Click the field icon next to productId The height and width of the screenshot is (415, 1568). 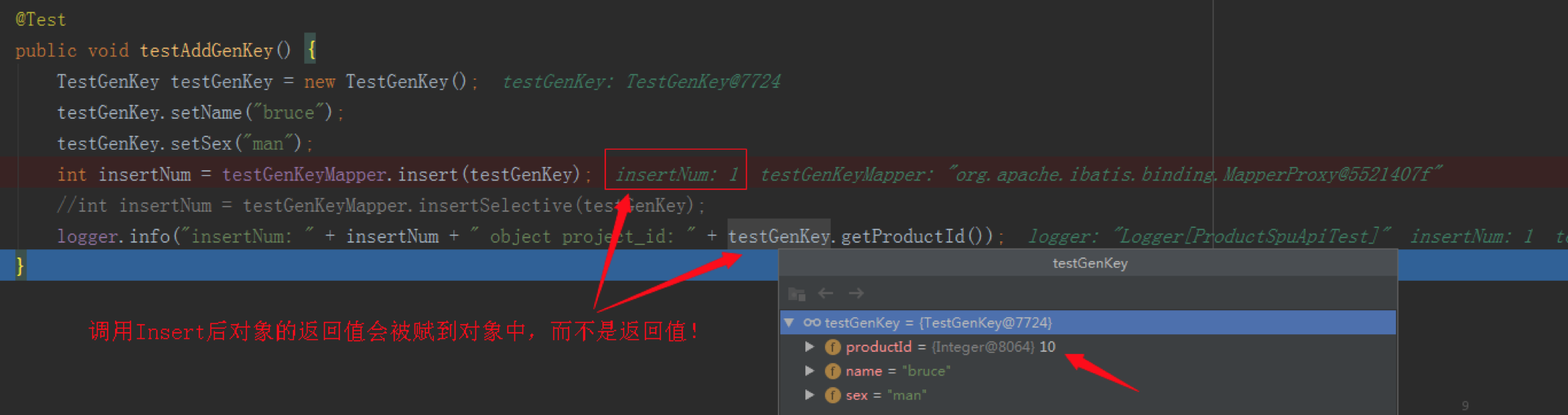point(832,347)
